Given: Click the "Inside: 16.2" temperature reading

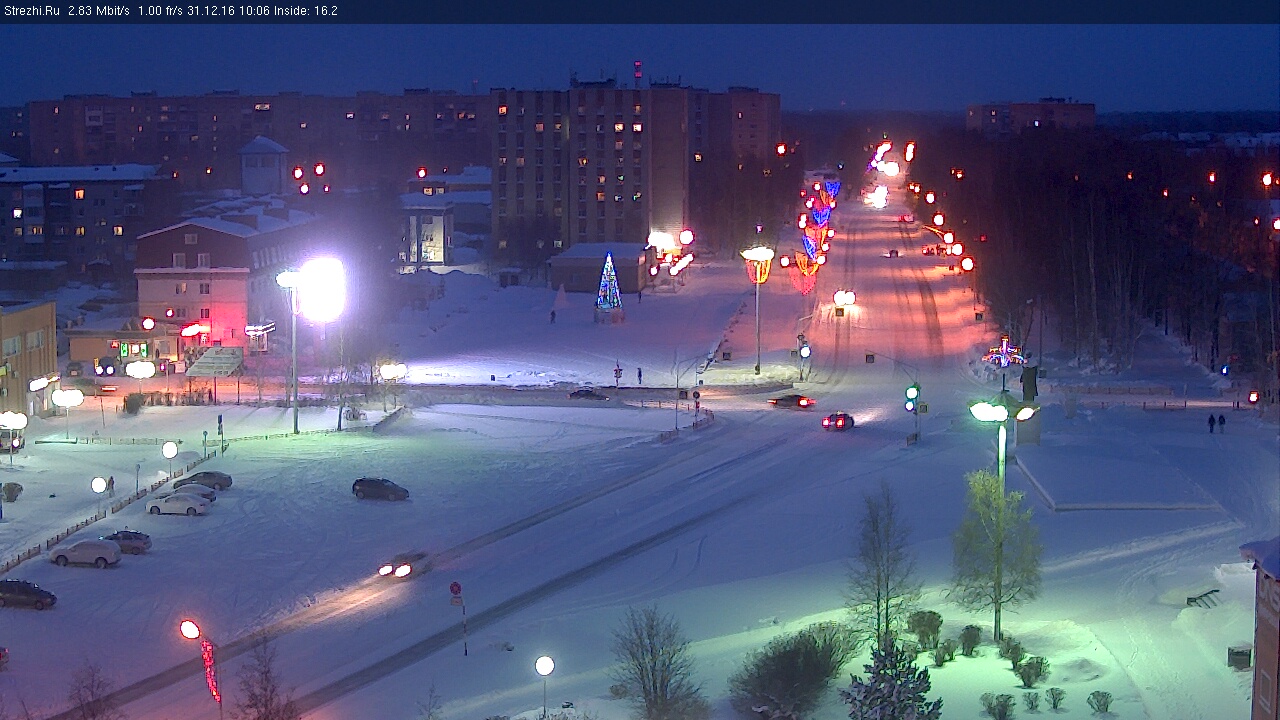Looking at the screenshot, I should coord(304,11).
